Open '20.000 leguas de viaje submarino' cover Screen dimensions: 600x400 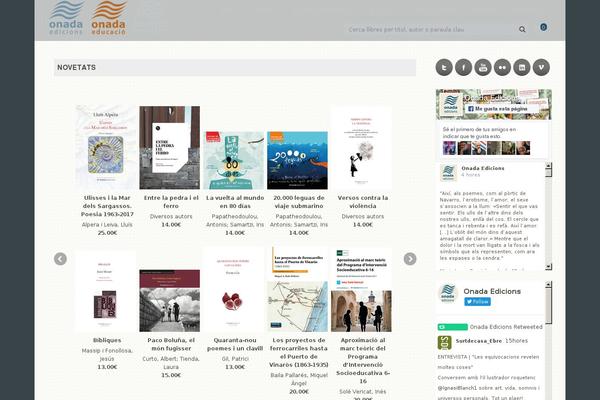tap(297, 160)
